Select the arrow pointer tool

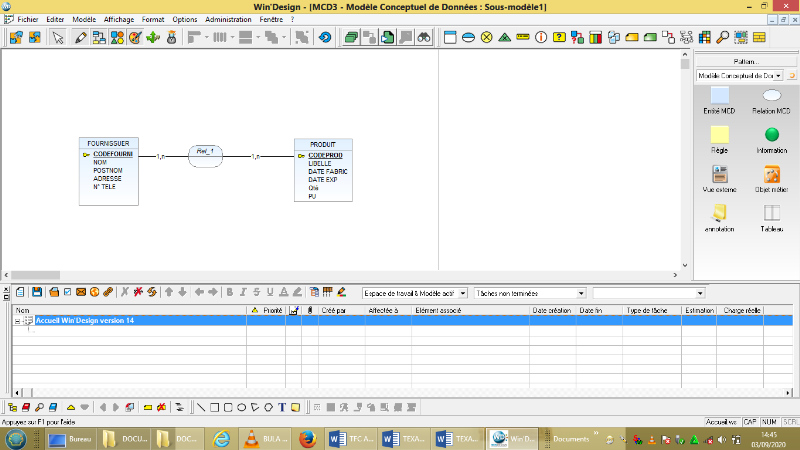click(x=58, y=38)
